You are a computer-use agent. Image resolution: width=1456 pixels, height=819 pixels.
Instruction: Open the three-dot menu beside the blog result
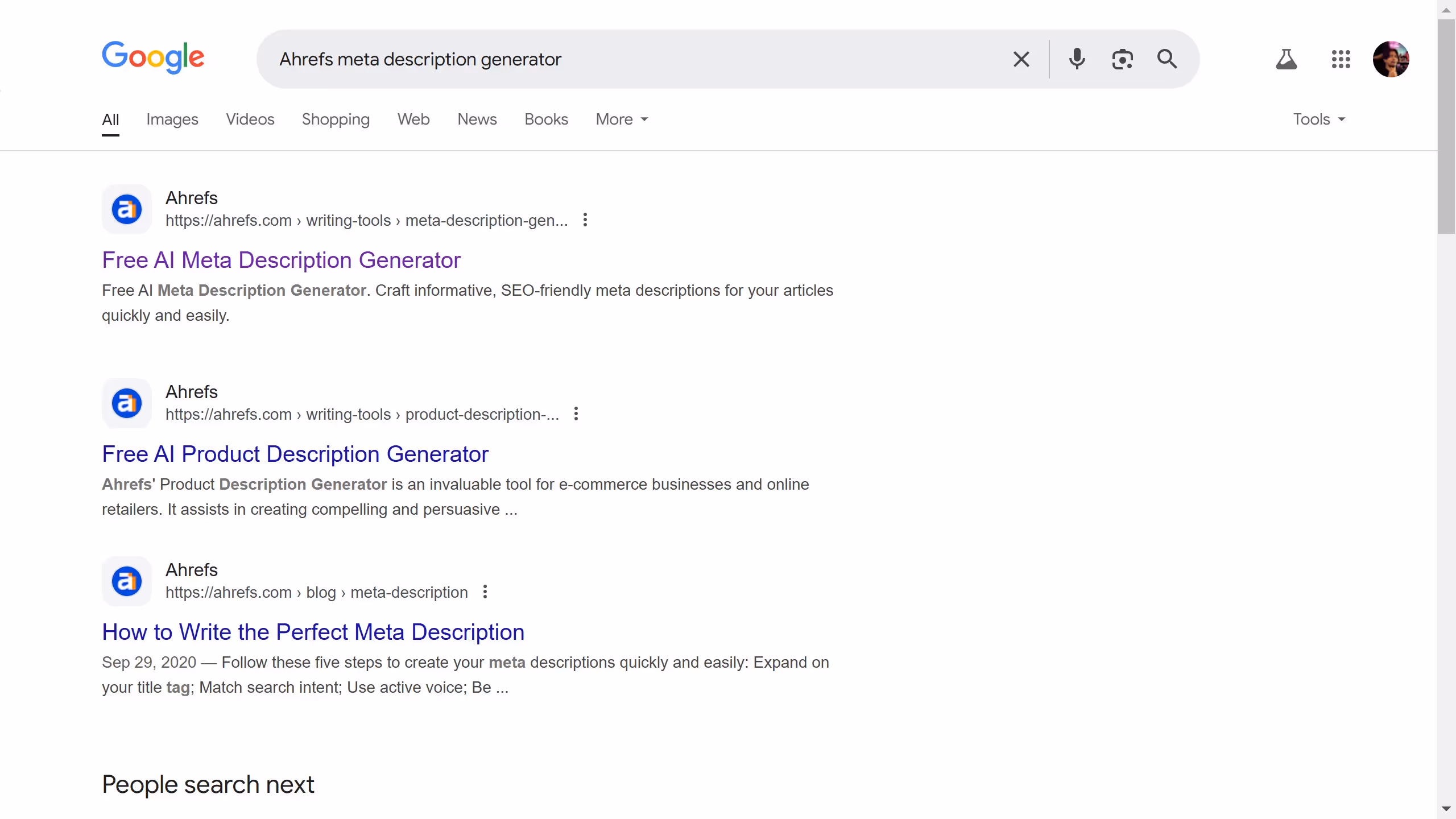click(x=485, y=591)
